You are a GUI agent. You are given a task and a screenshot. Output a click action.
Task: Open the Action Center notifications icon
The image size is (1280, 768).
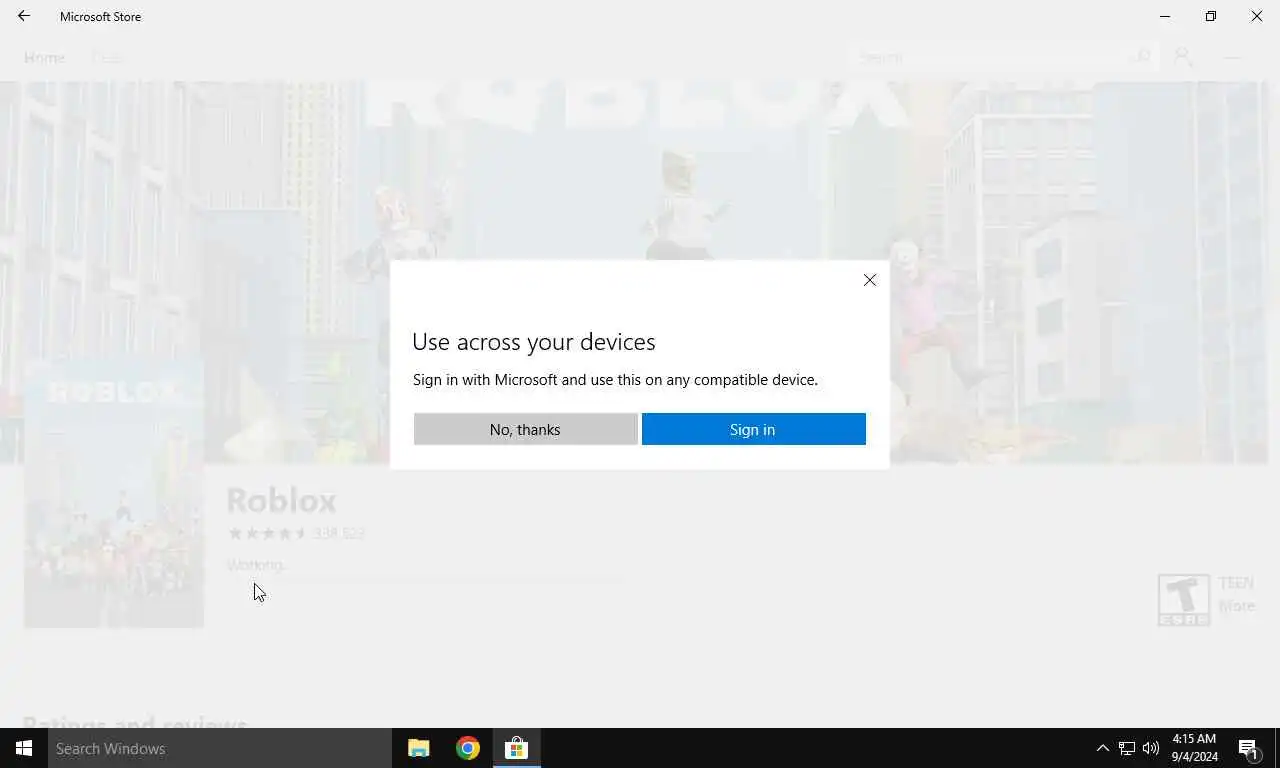(x=1249, y=748)
